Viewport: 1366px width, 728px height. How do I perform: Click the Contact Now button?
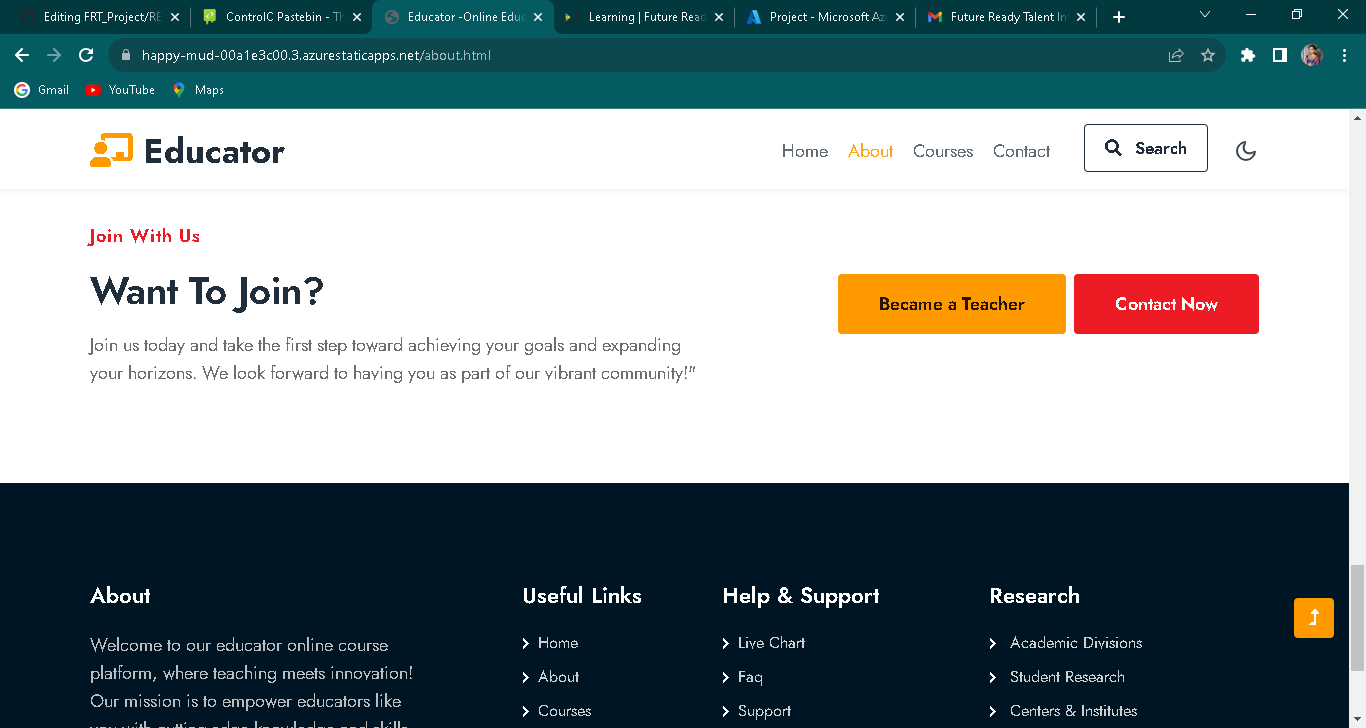[1166, 303]
